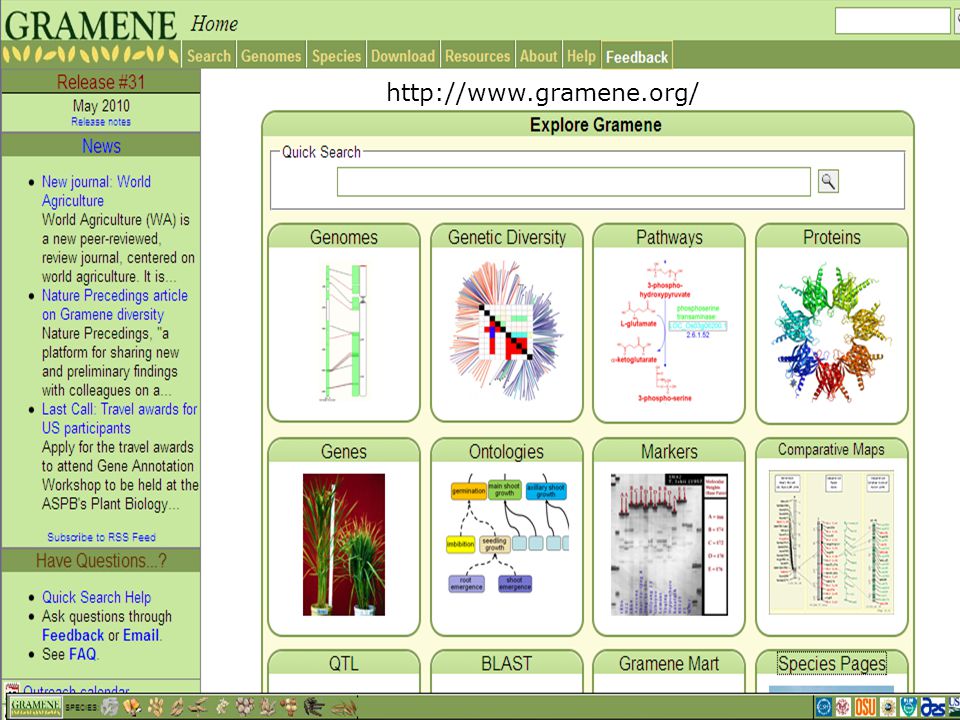This screenshot has width=960, height=720.
Task: Open the FAQ link
Action: click(82, 654)
